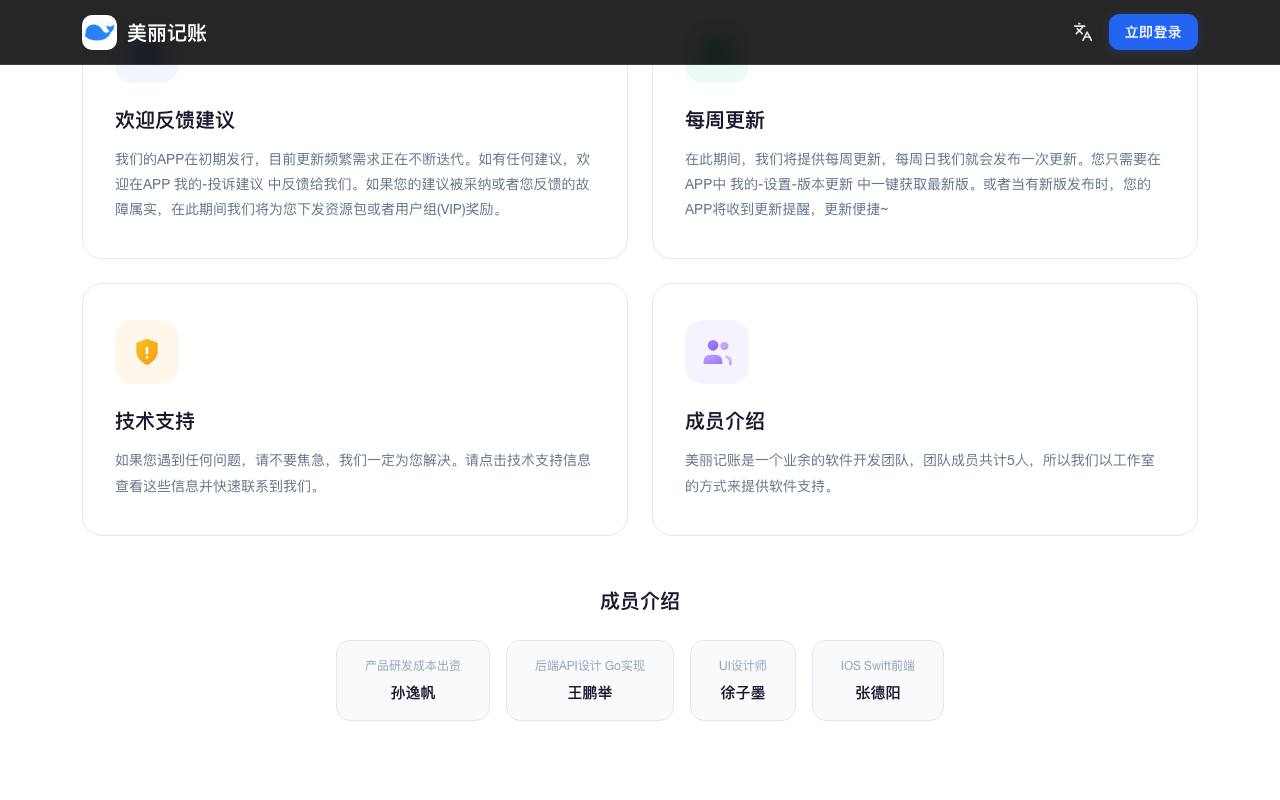Select the 欢迎反馈建议 card heading
The image size is (1280, 800).
[175, 120]
